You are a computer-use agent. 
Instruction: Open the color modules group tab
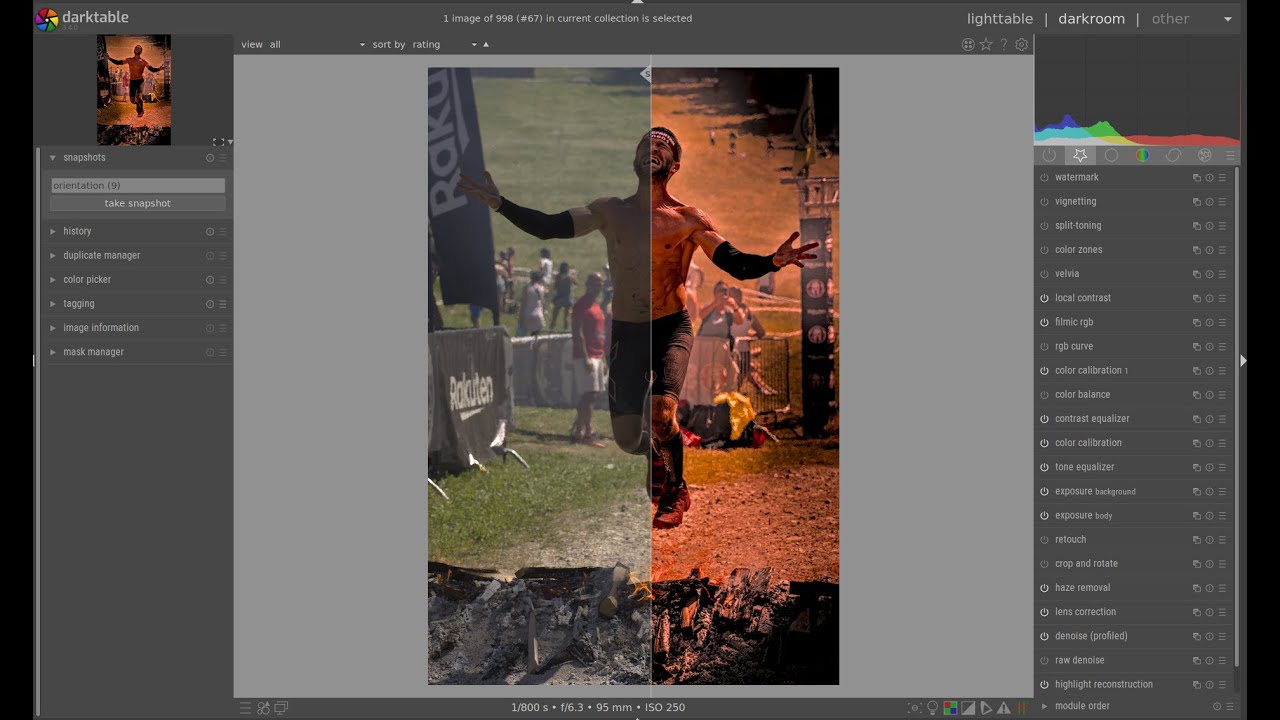1142,155
